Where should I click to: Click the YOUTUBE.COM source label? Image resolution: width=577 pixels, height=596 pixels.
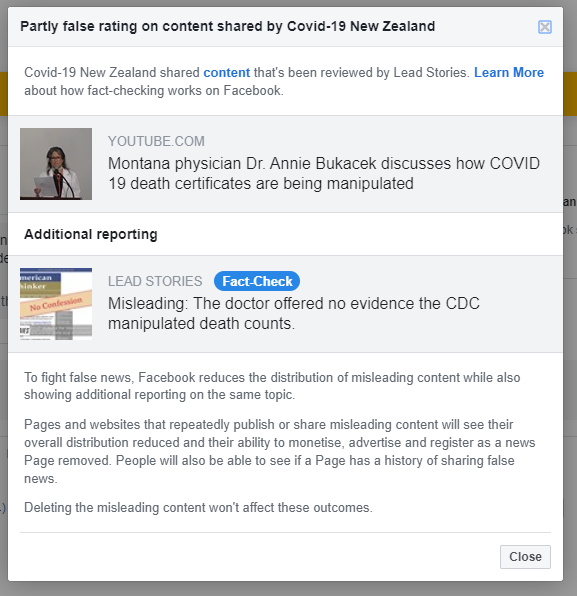[x=156, y=141]
